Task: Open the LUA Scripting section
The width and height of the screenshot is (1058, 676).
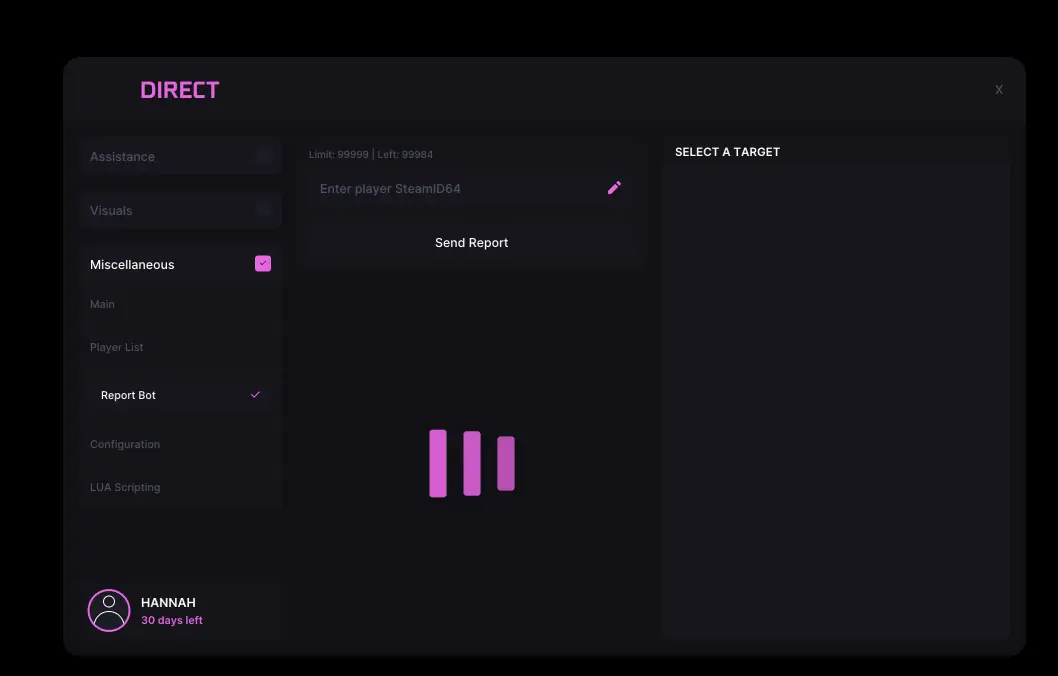Action: (x=125, y=487)
